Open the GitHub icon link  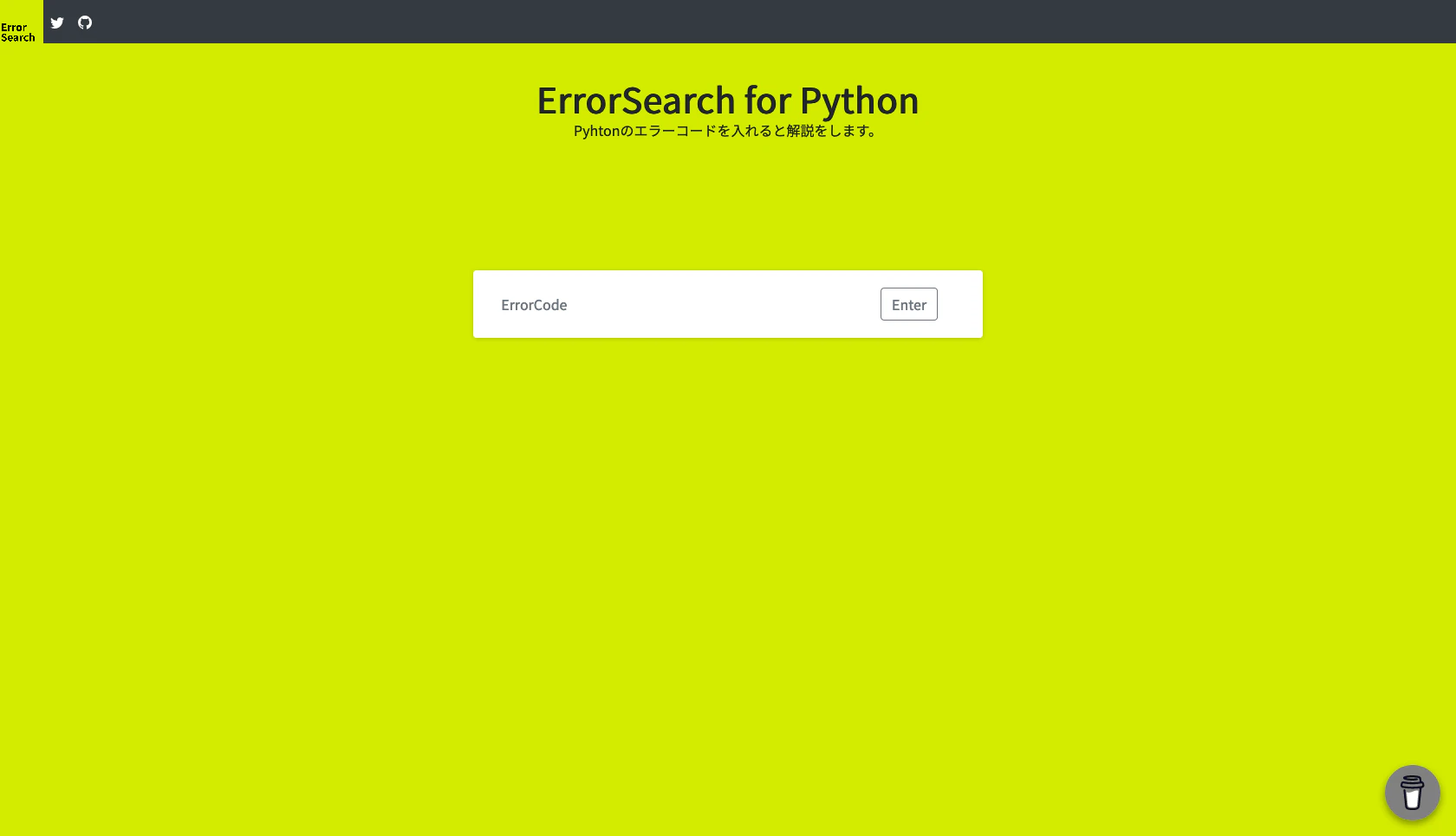85,23
